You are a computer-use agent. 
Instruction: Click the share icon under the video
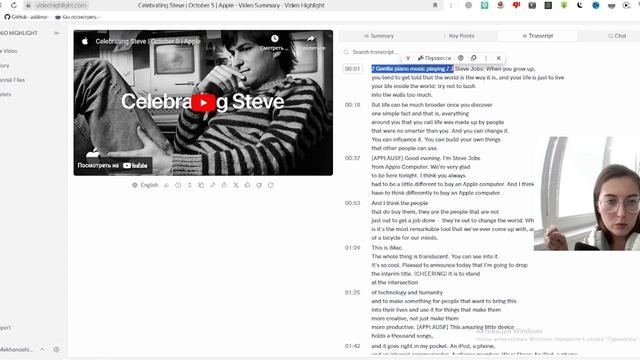tap(224, 185)
